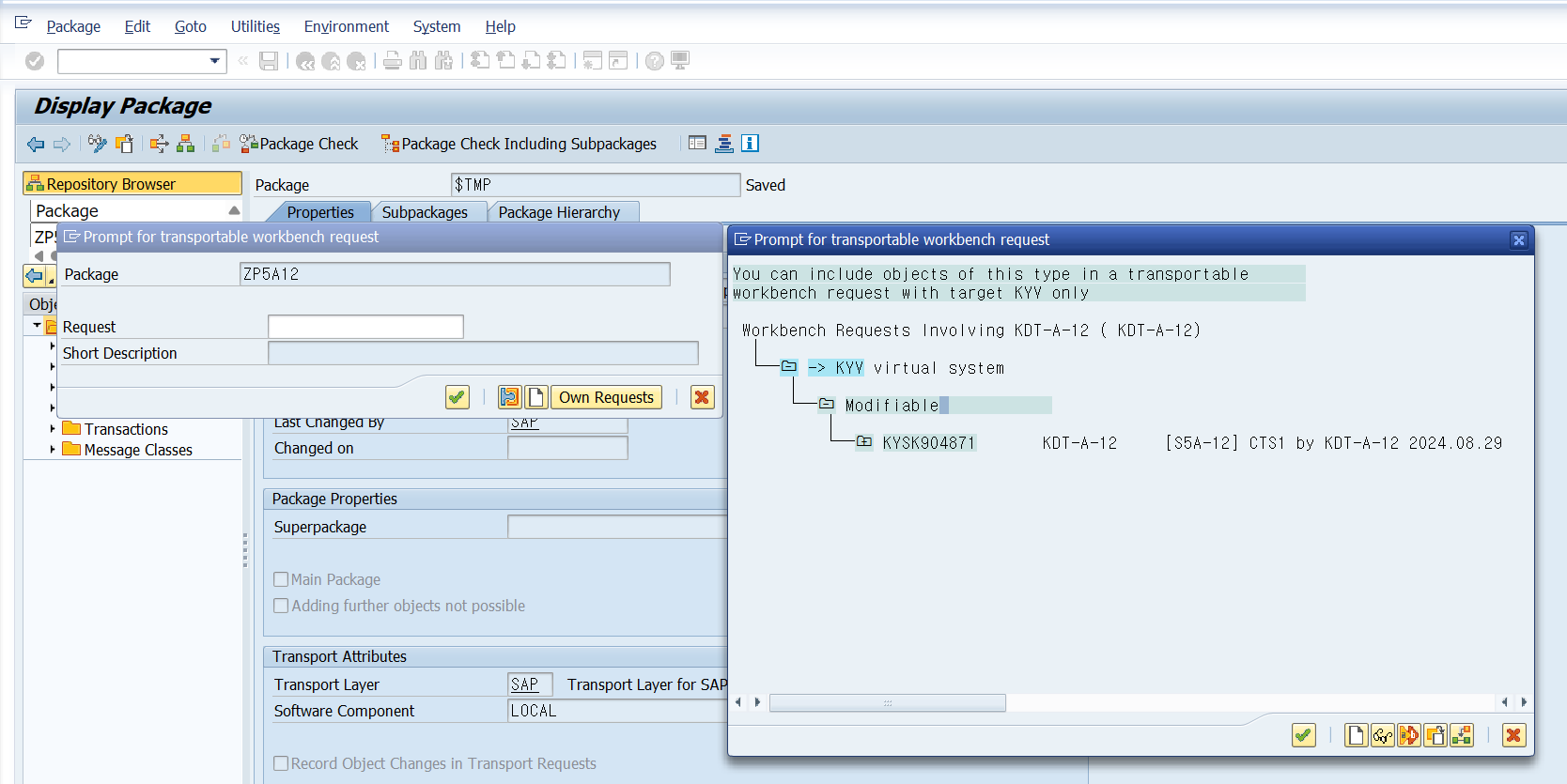
Task: Click the Superpackage input field
Action: (x=617, y=527)
